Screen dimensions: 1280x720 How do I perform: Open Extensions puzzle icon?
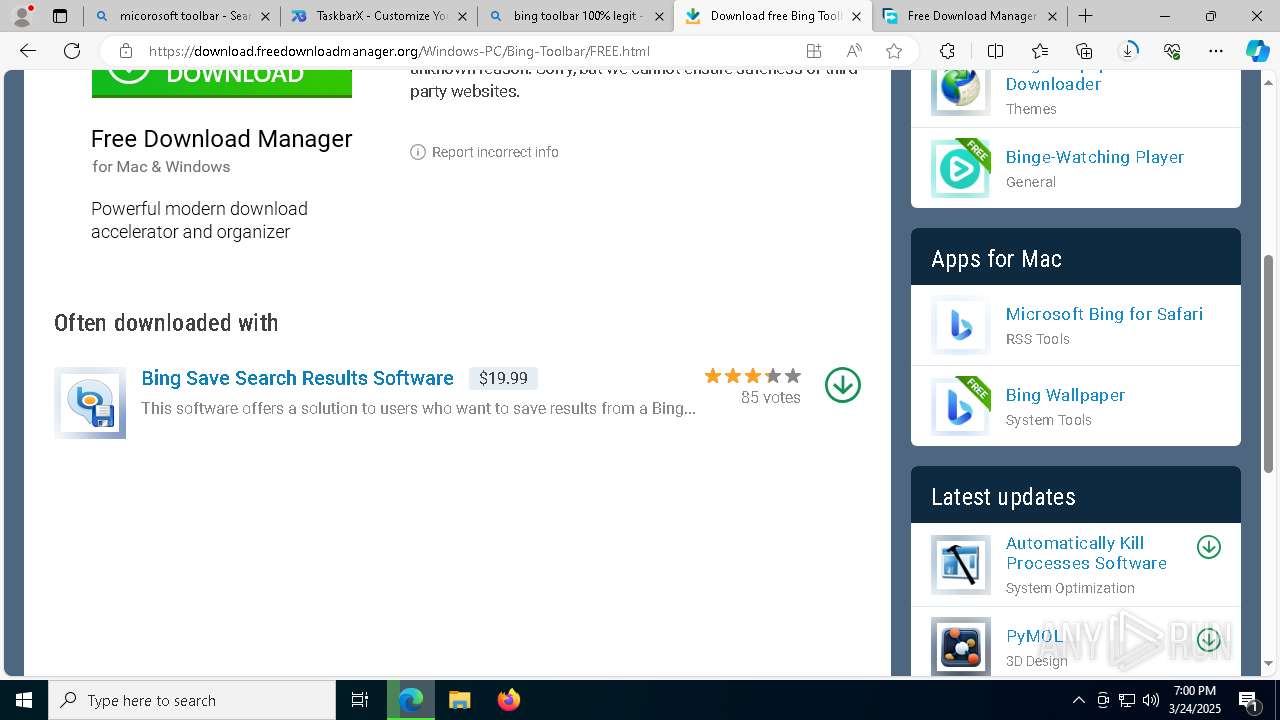click(x=947, y=51)
